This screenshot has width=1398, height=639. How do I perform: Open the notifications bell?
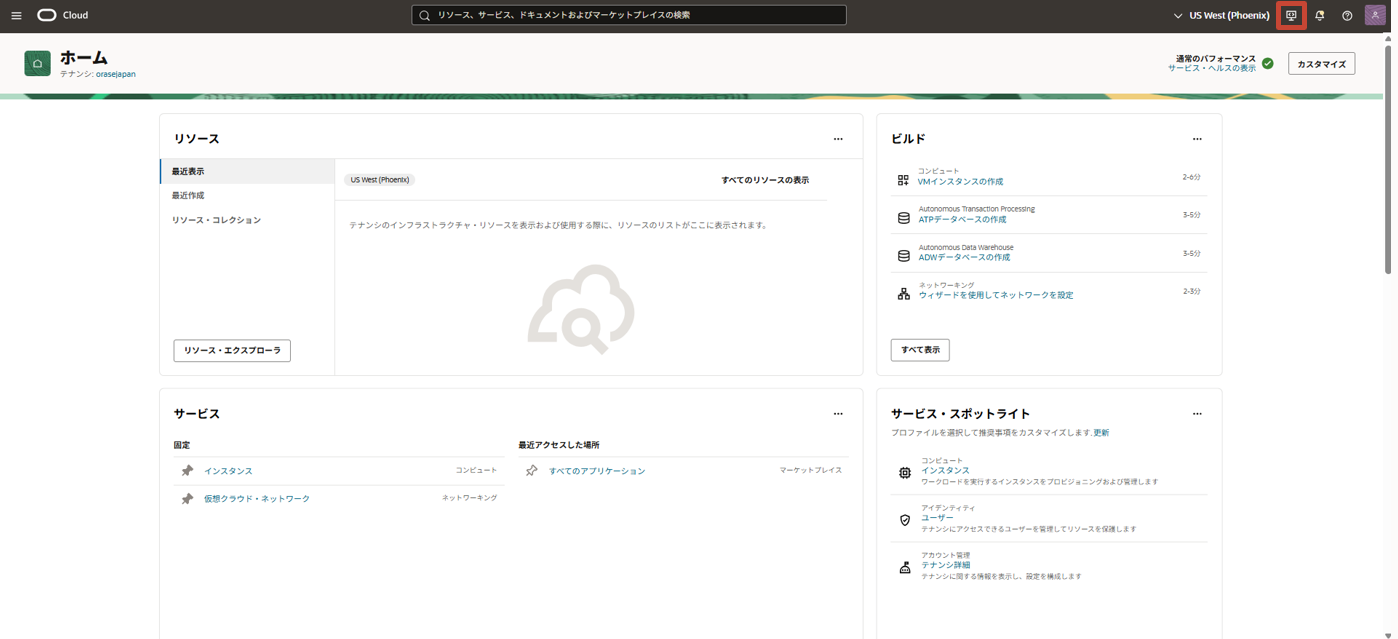click(1319, 15)
